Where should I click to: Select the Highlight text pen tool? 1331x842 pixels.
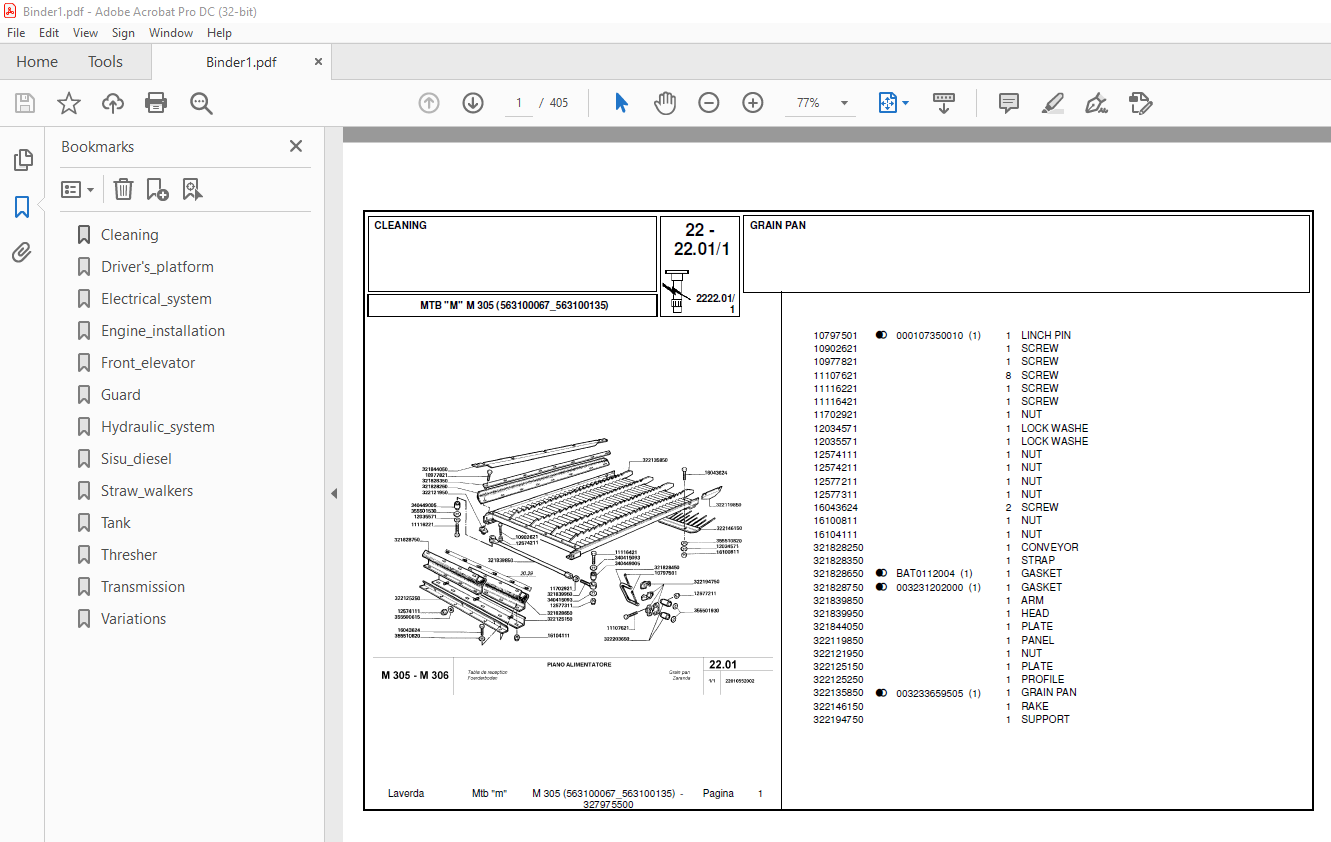(x=1052, y=103)
